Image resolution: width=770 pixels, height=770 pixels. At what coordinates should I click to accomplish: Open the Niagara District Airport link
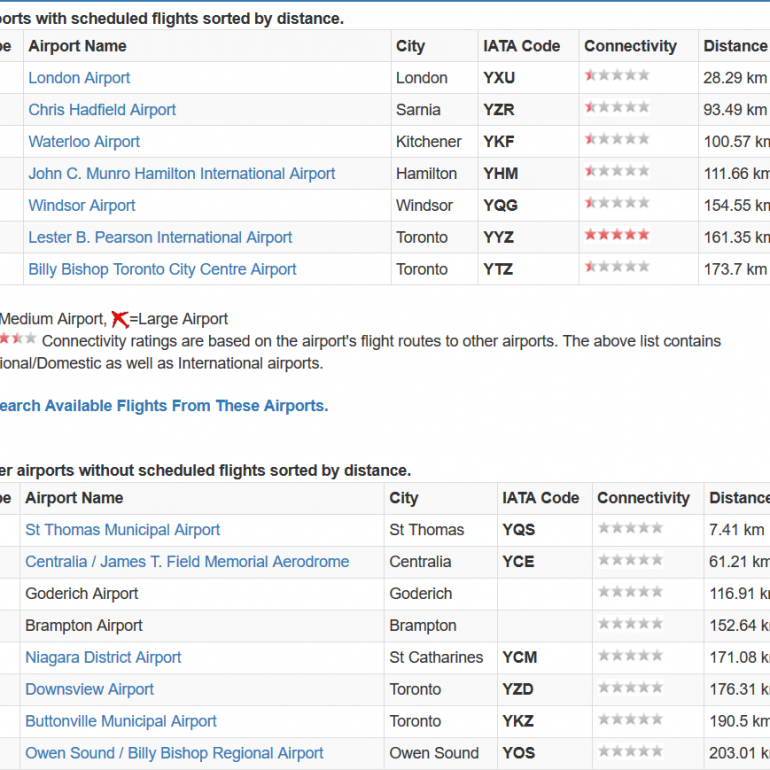point(103,658)
